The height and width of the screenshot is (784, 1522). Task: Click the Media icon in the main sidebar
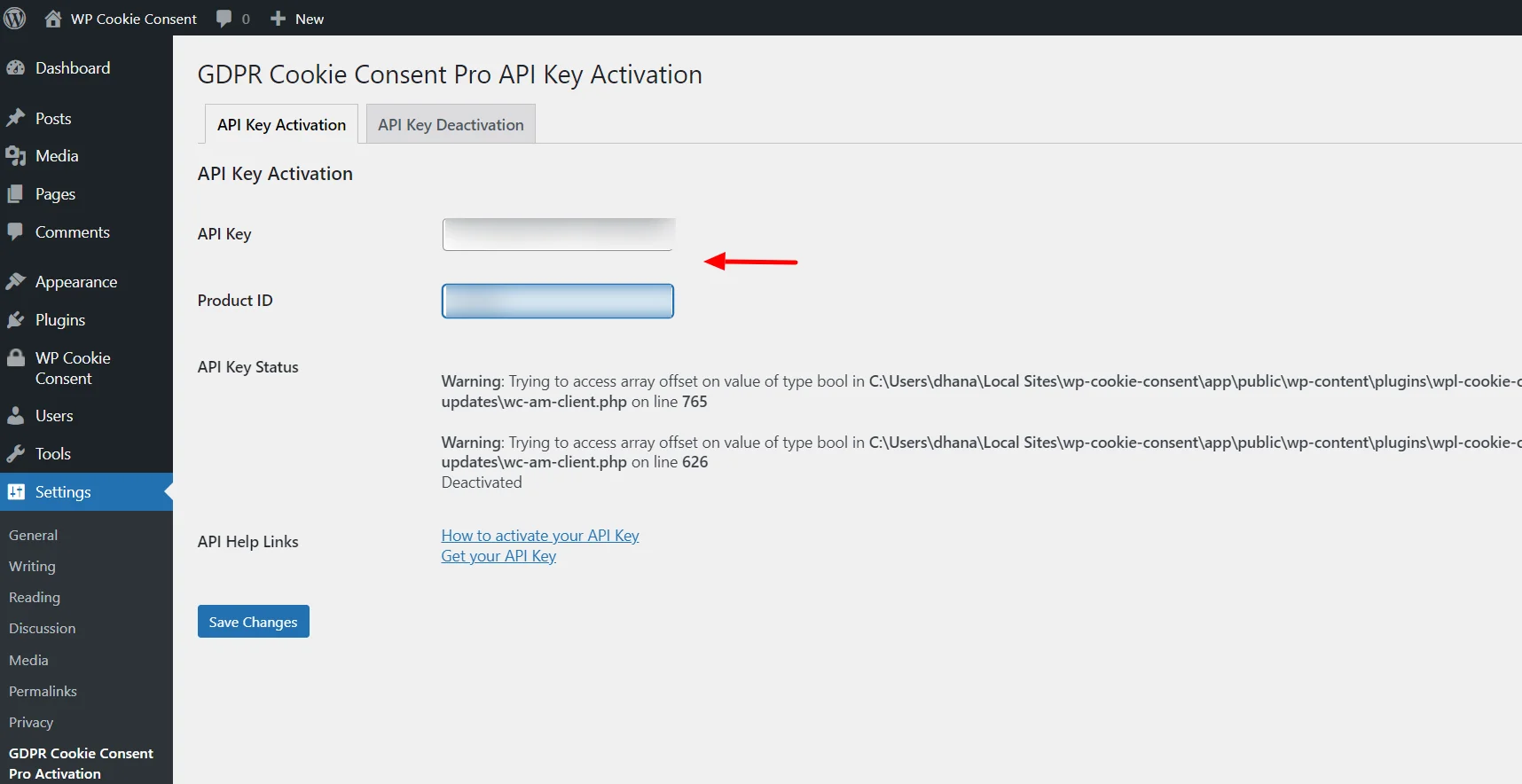16,156
